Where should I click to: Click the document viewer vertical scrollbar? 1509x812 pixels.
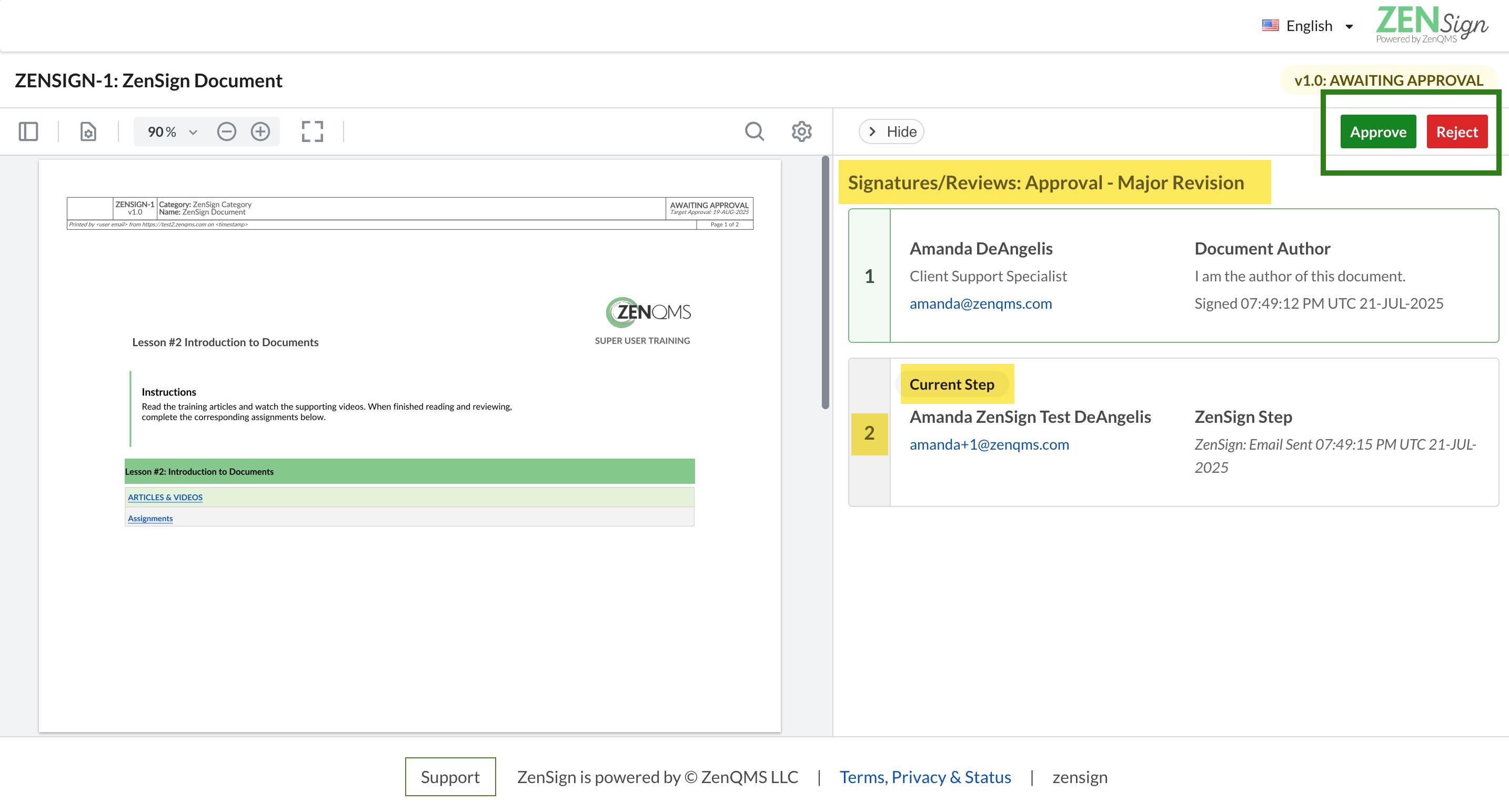point(825,282)
